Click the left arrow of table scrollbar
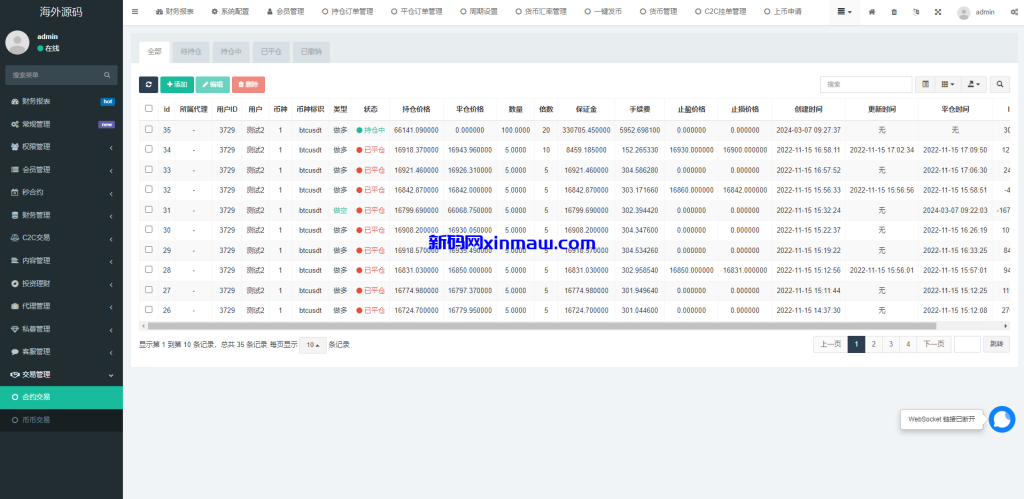This screenshot has width=1024, height=499. tap(142, 326)
